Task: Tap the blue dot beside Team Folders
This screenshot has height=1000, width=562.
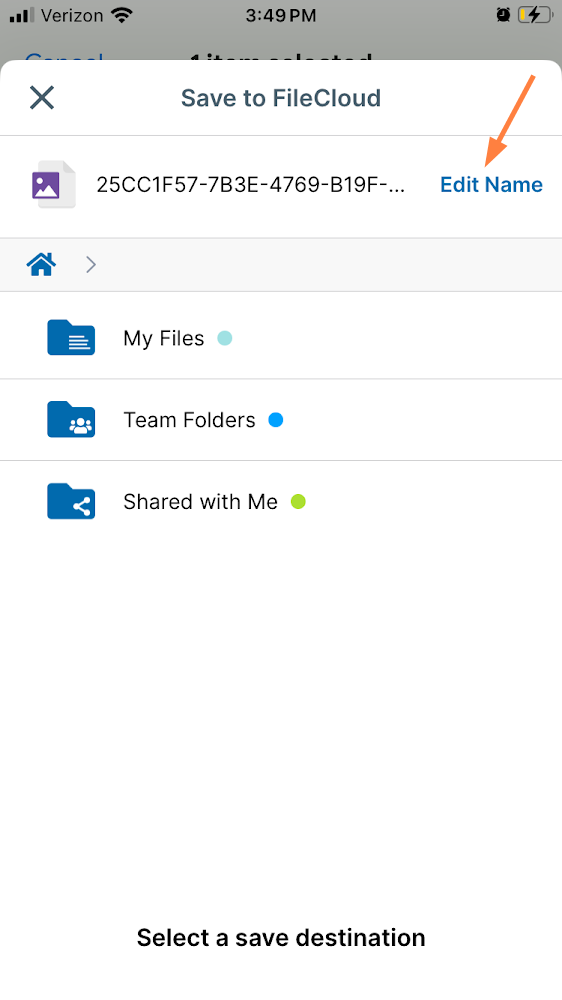Action: pos(276,420)
